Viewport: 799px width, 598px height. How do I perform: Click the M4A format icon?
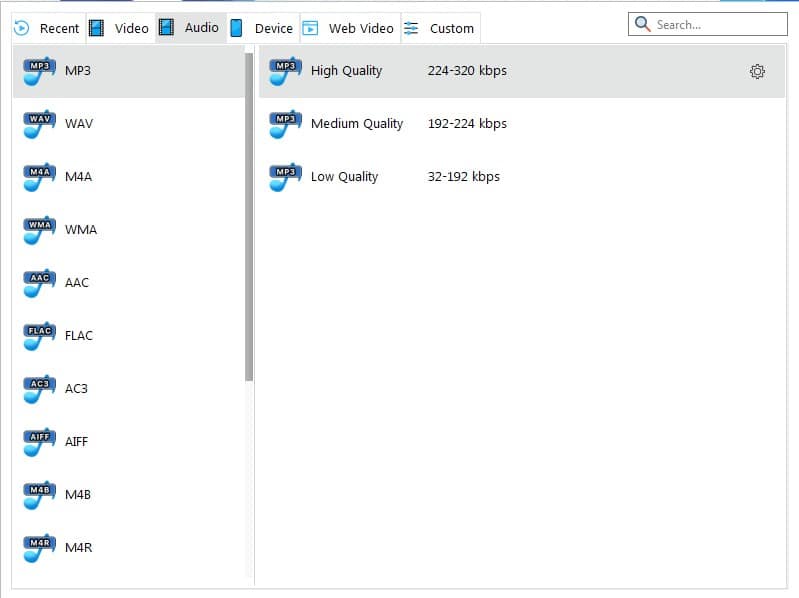click(39, 177)
